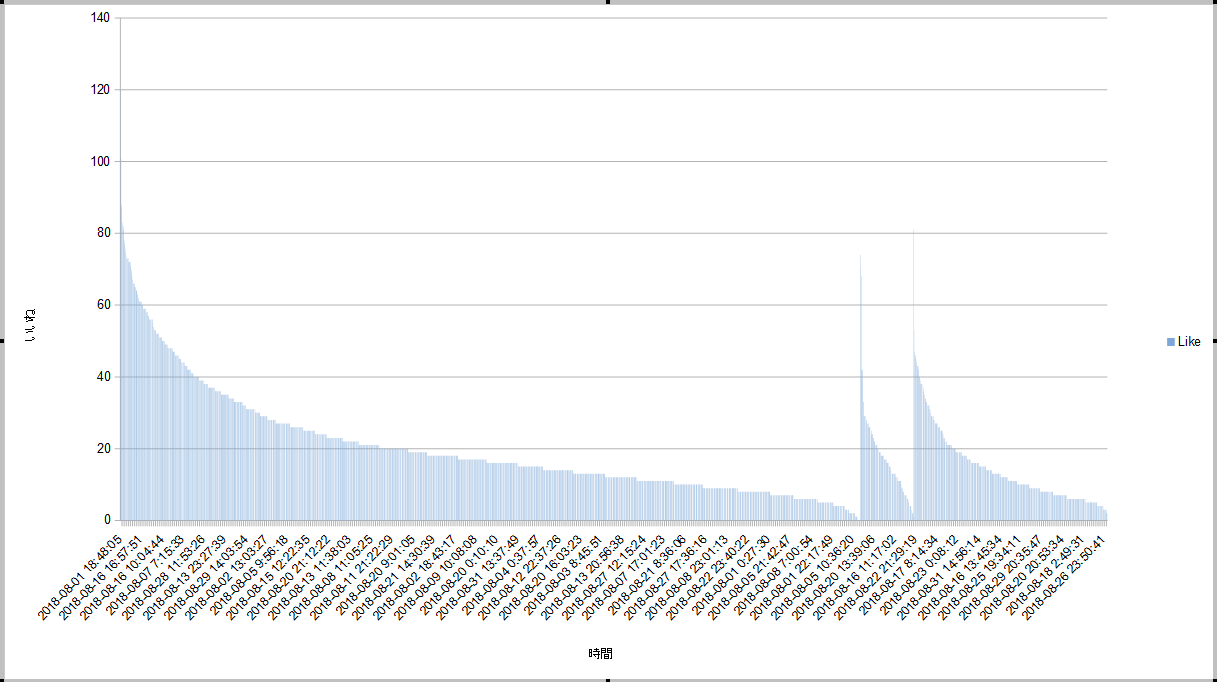Click the 100 y-axis value label

100,162
